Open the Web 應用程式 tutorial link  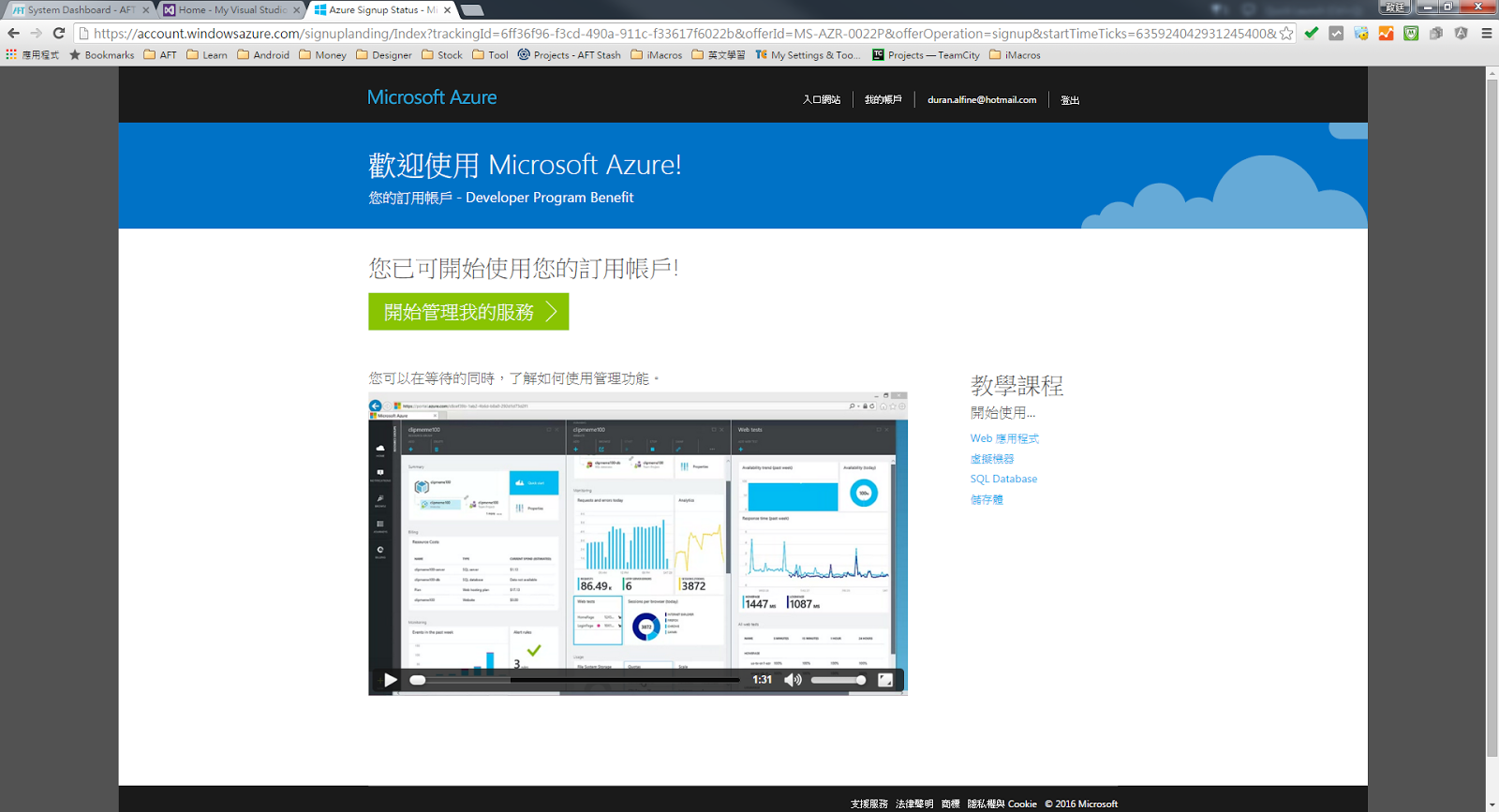coord(1004,438)
